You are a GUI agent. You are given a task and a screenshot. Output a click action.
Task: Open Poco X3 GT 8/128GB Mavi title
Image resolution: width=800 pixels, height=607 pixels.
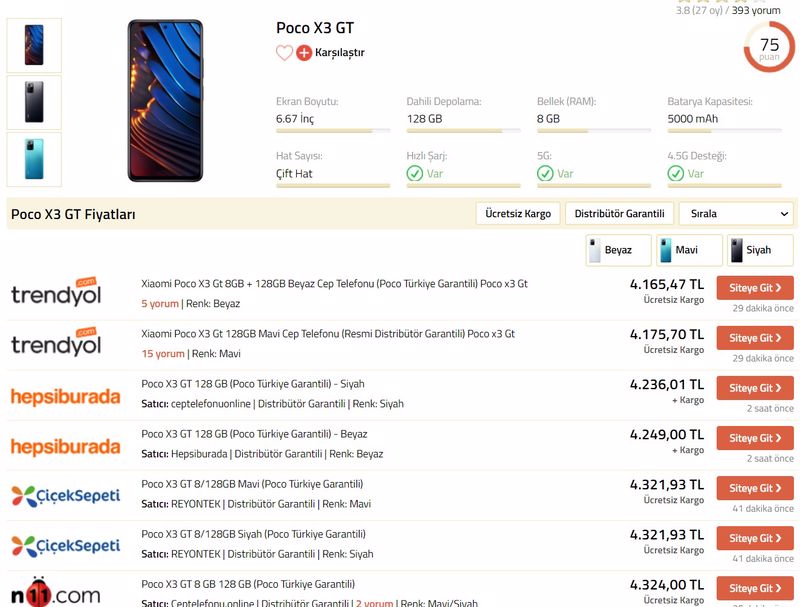(252, 484)
